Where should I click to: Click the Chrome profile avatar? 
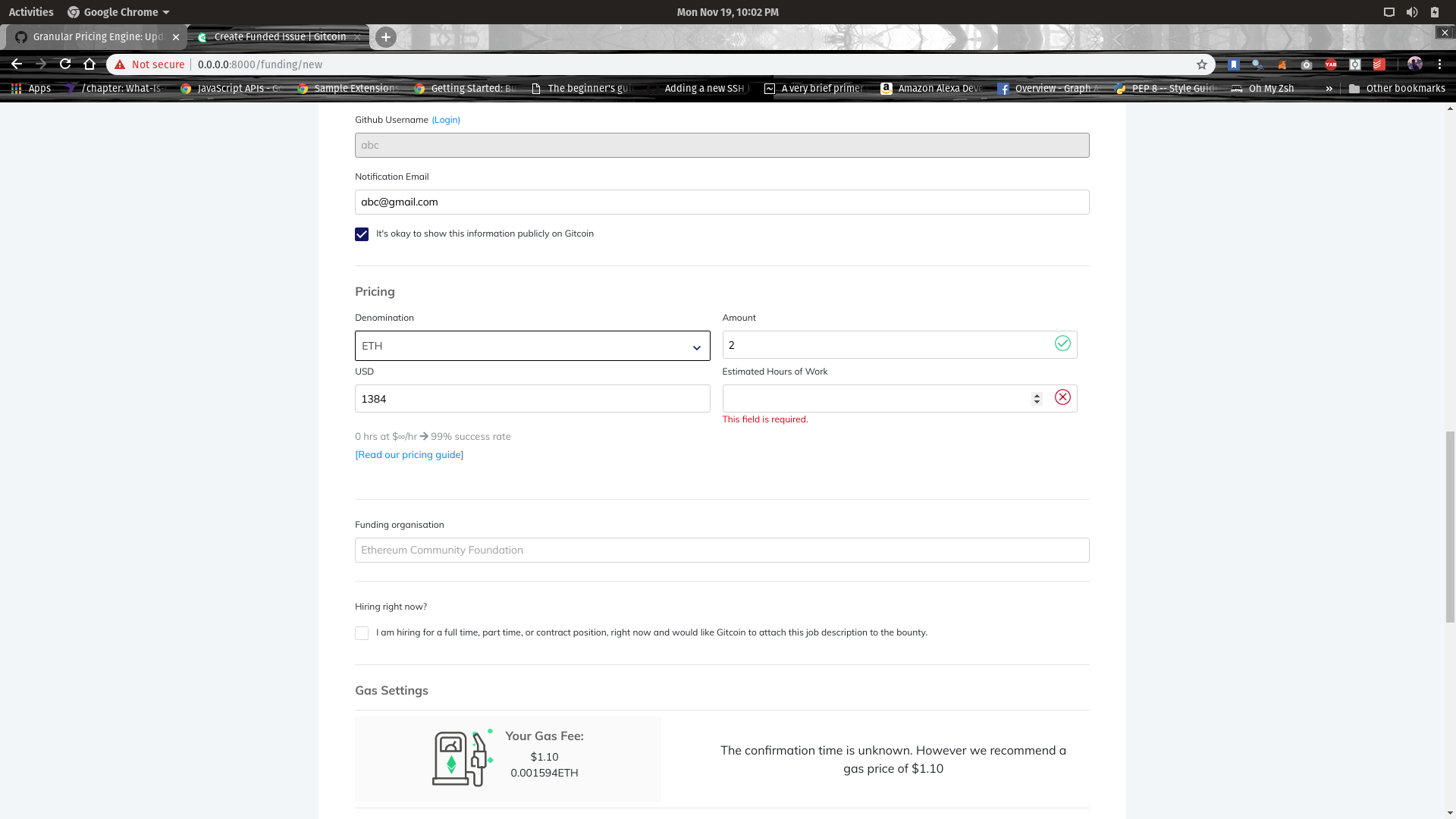pos(1415,64)
